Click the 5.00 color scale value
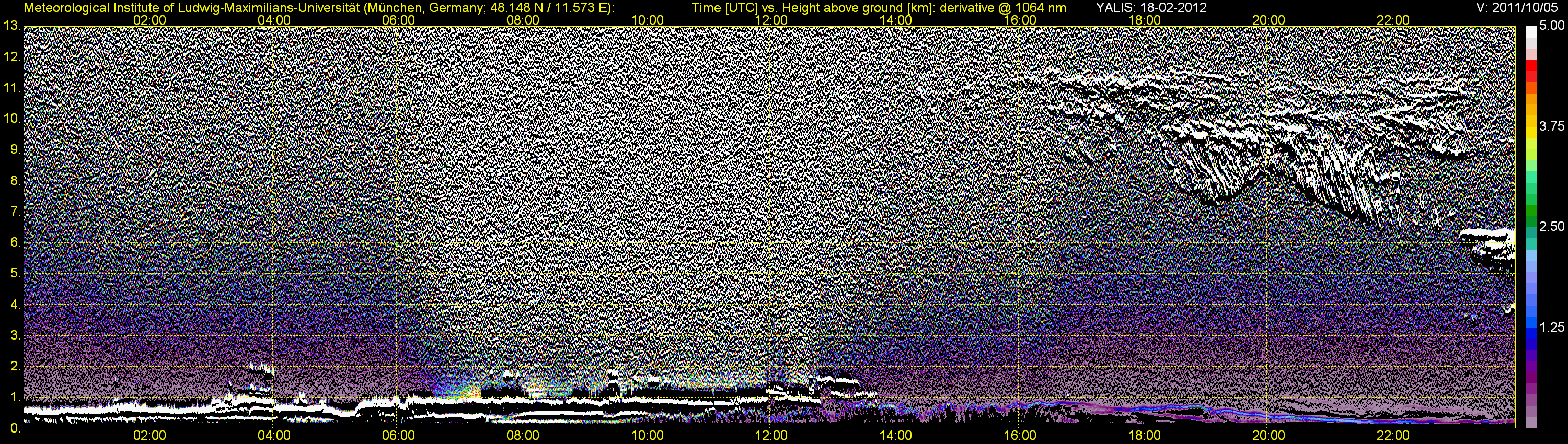The image size is (1568, 444). tap(1552, 26)
